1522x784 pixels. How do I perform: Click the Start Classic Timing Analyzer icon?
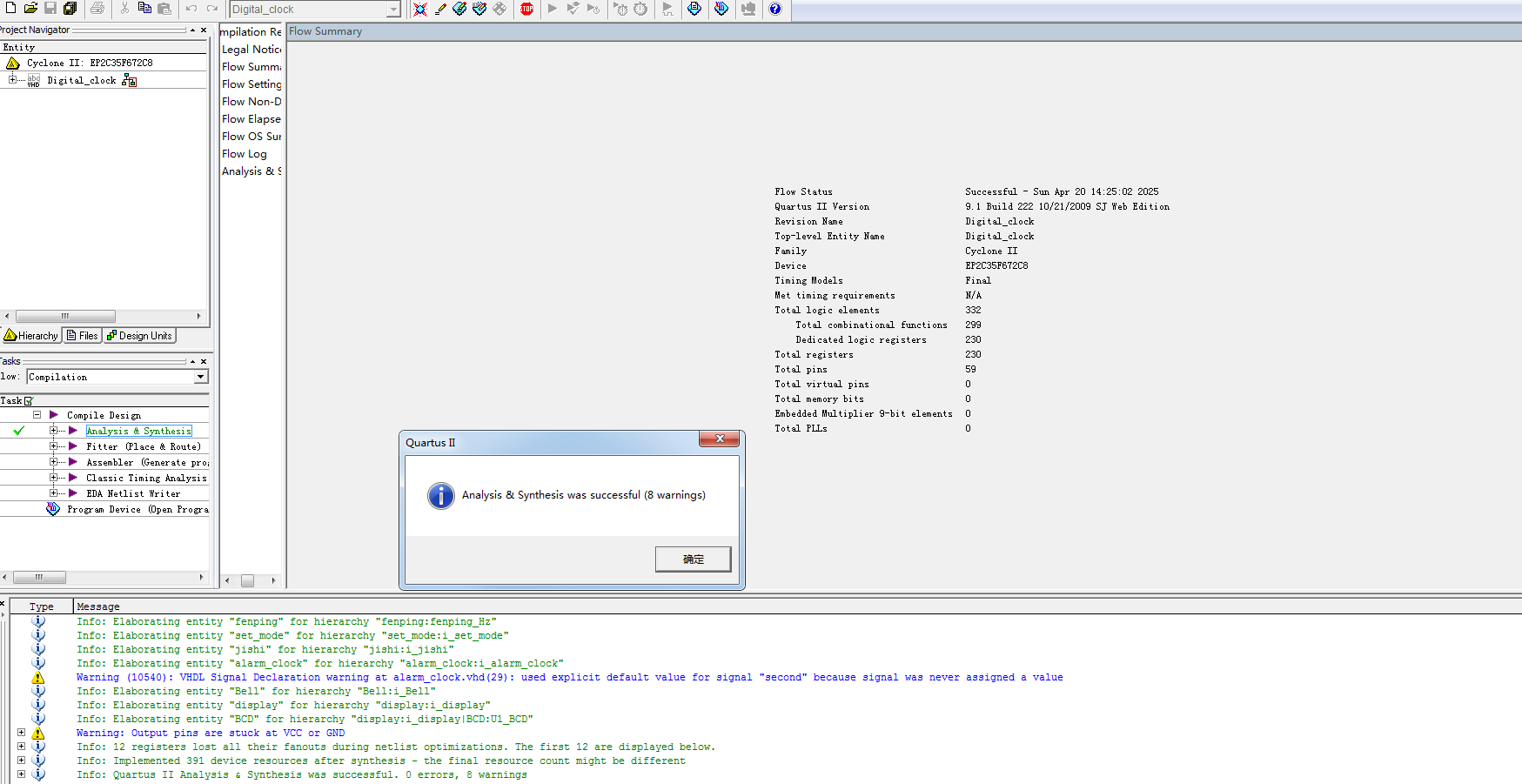pyautogui.click(x=620, y=9)
